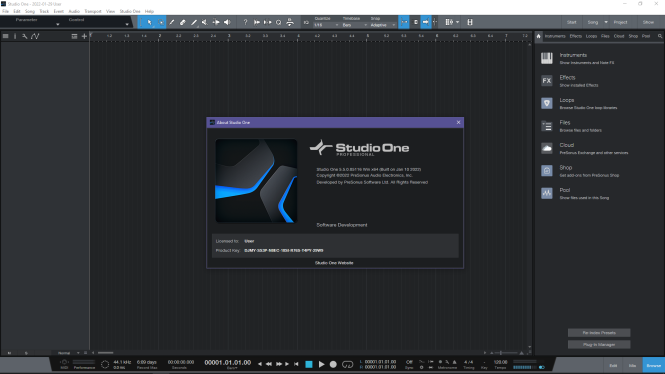
Task: Open the Control dropdown arrow
Action: pyautogui.click(x=127, y=25)
